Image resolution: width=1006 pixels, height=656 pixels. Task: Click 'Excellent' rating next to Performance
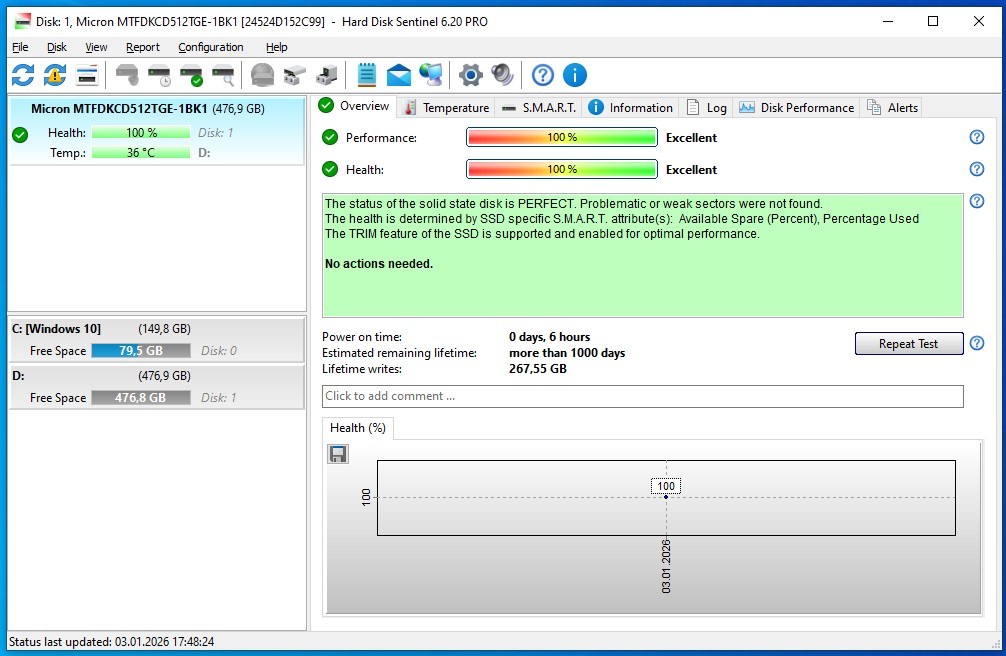691,137
